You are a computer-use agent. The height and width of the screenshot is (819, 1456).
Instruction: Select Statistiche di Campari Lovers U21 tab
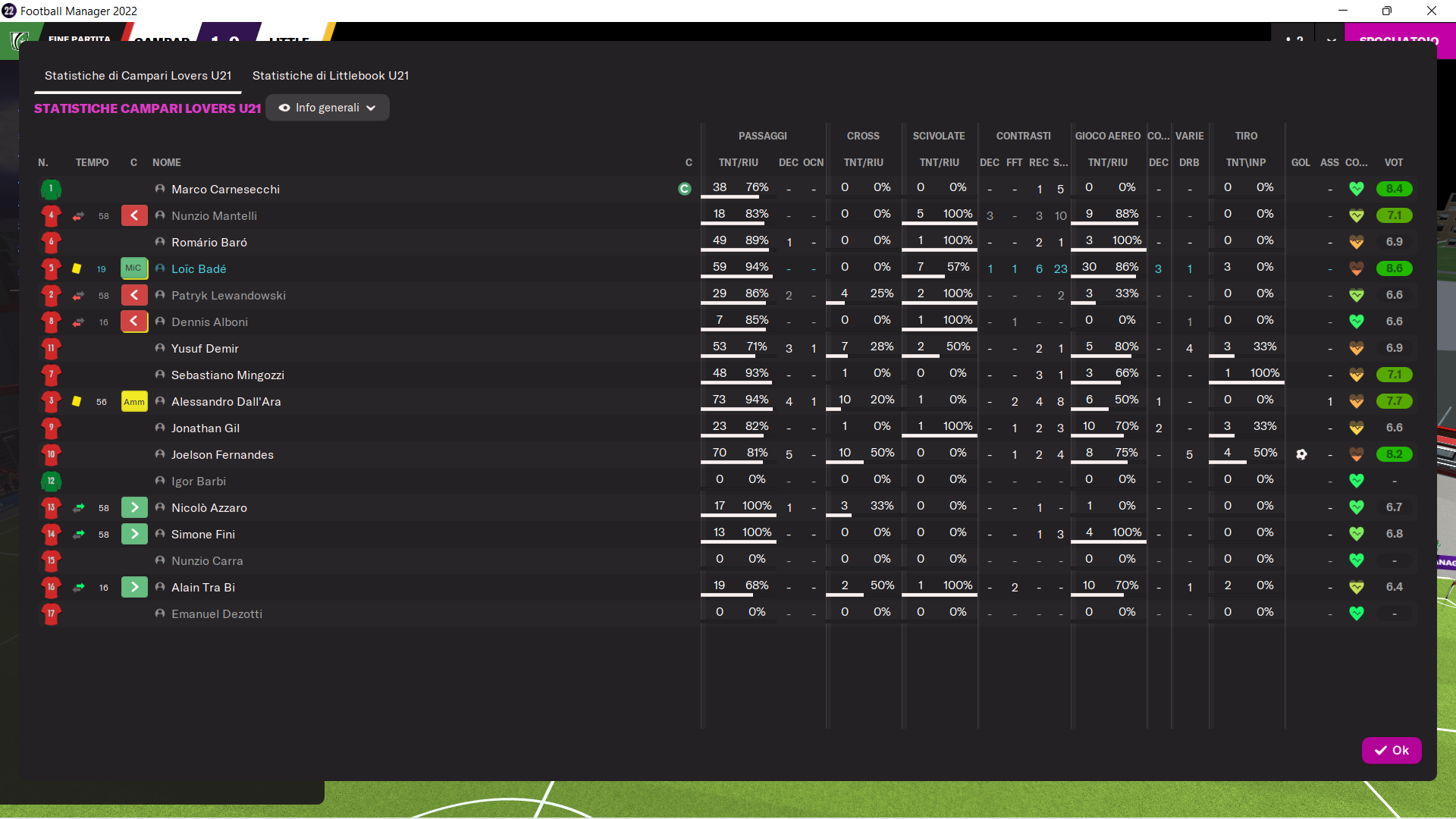[138, 76]
